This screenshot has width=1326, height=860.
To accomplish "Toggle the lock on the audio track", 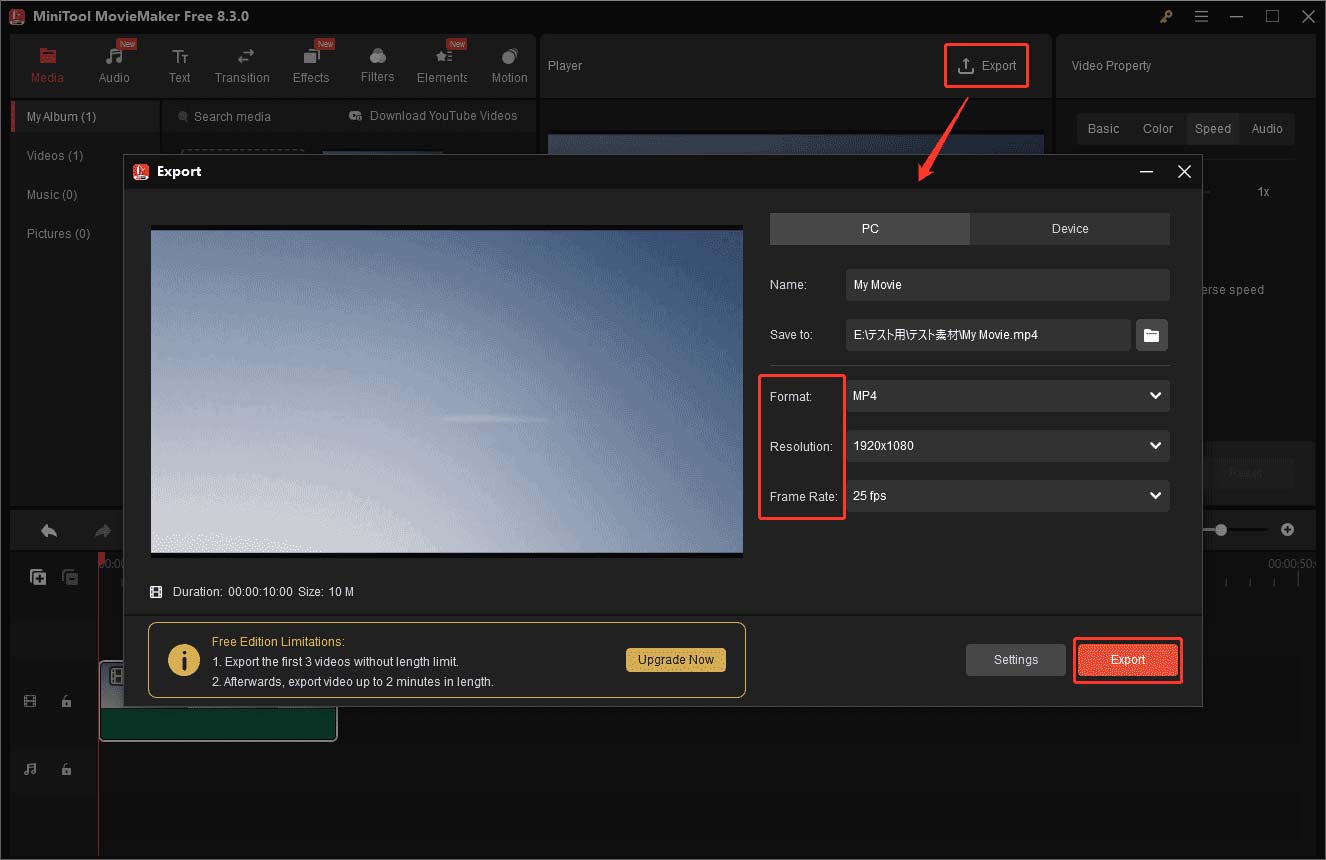I will coord(66,769).
